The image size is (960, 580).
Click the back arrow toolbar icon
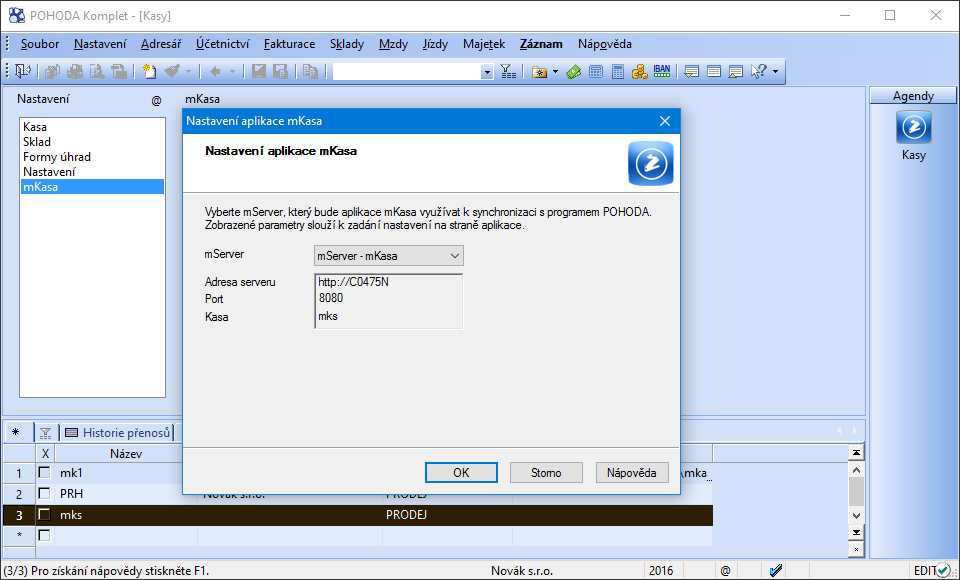tap(215, 72)
